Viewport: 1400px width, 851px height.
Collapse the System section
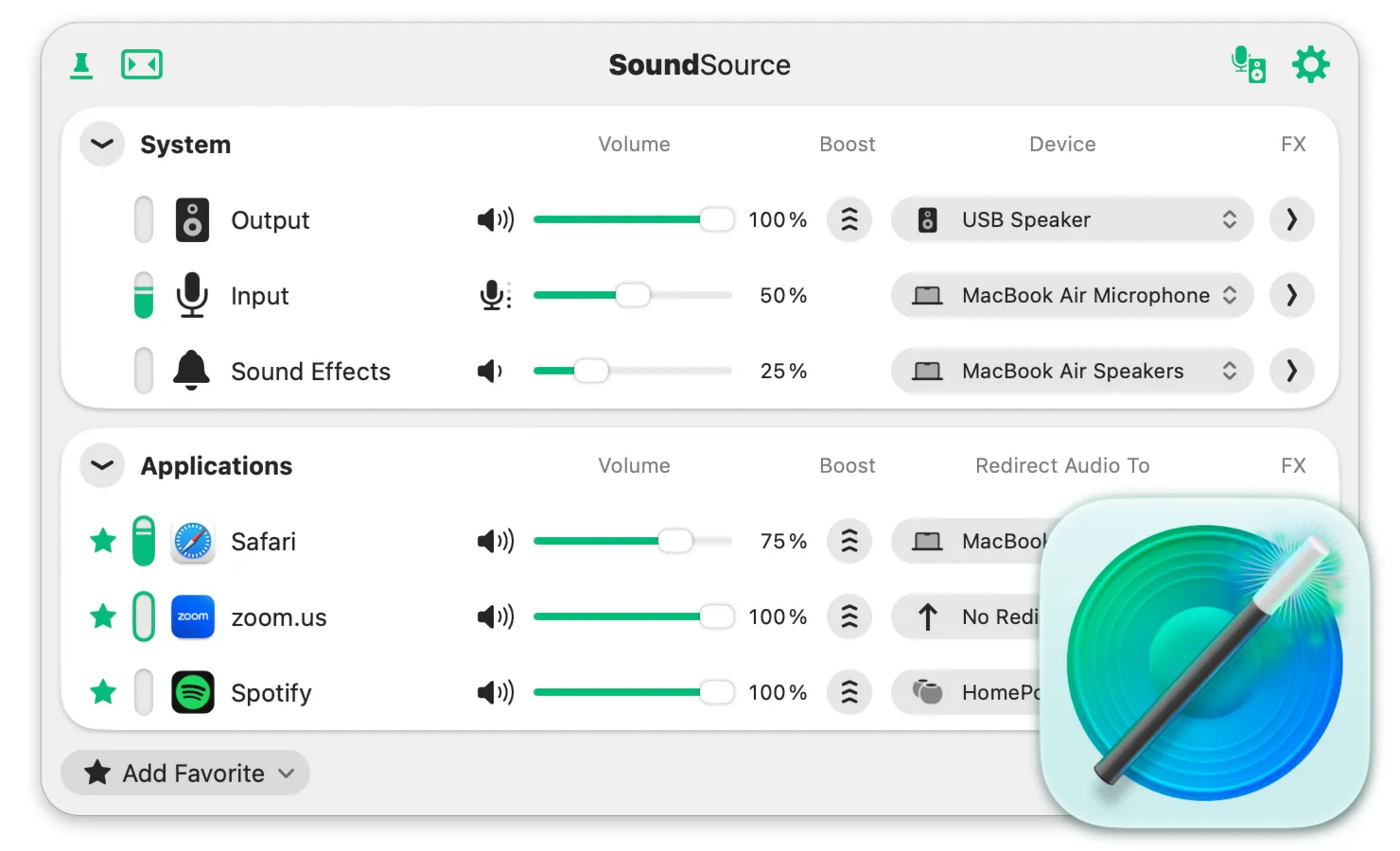tap(102, 145)
